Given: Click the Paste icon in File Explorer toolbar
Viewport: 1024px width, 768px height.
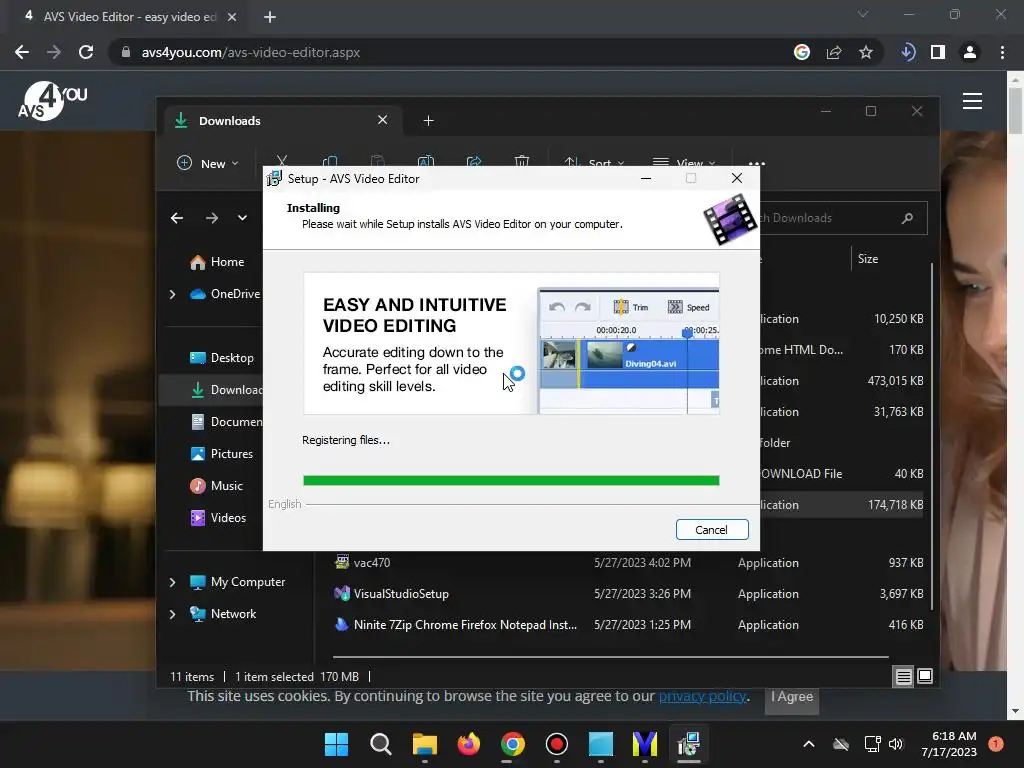Looking at the screenshot, I should [377, 162].
